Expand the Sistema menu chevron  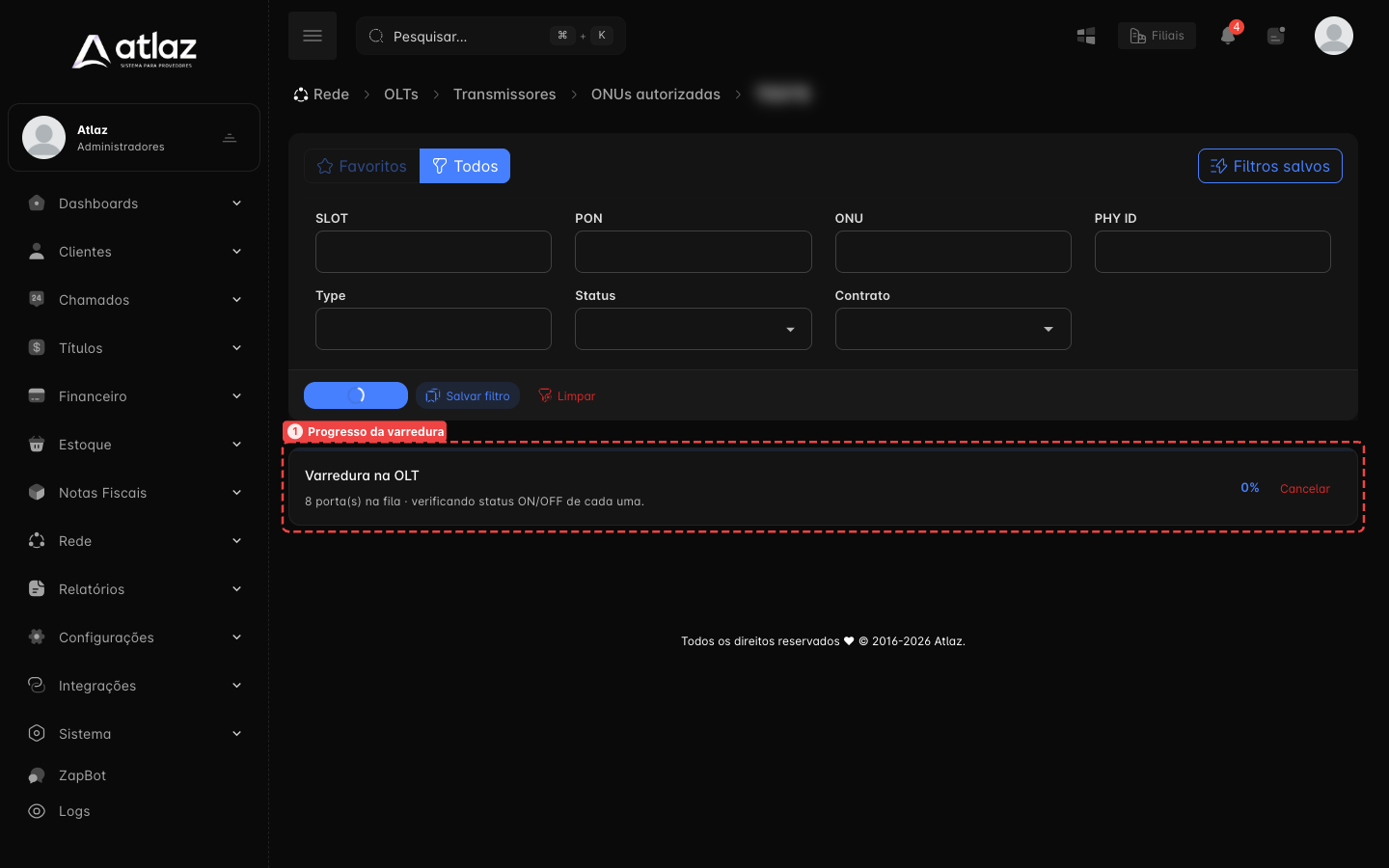236,734
